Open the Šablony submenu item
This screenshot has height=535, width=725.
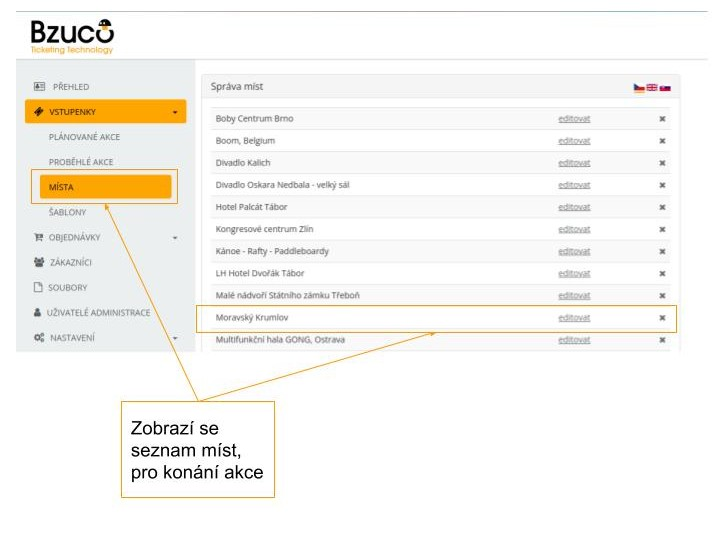pos(67,212)
